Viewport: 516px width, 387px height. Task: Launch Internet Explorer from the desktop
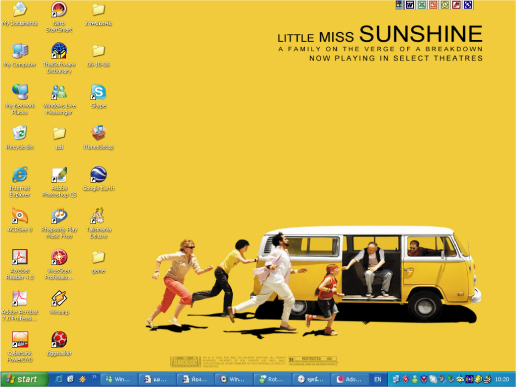(x=20, y=182)
